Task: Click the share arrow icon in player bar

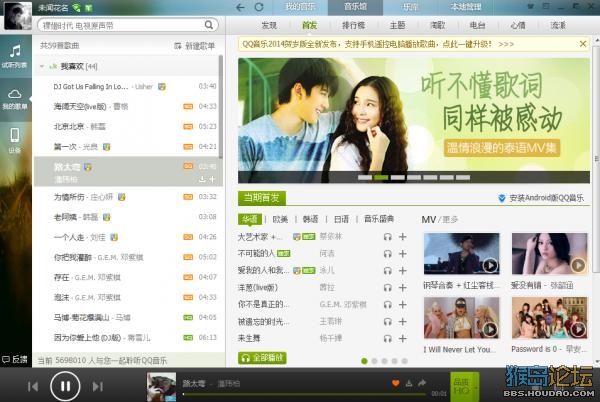Action: [x=422, y=383]
